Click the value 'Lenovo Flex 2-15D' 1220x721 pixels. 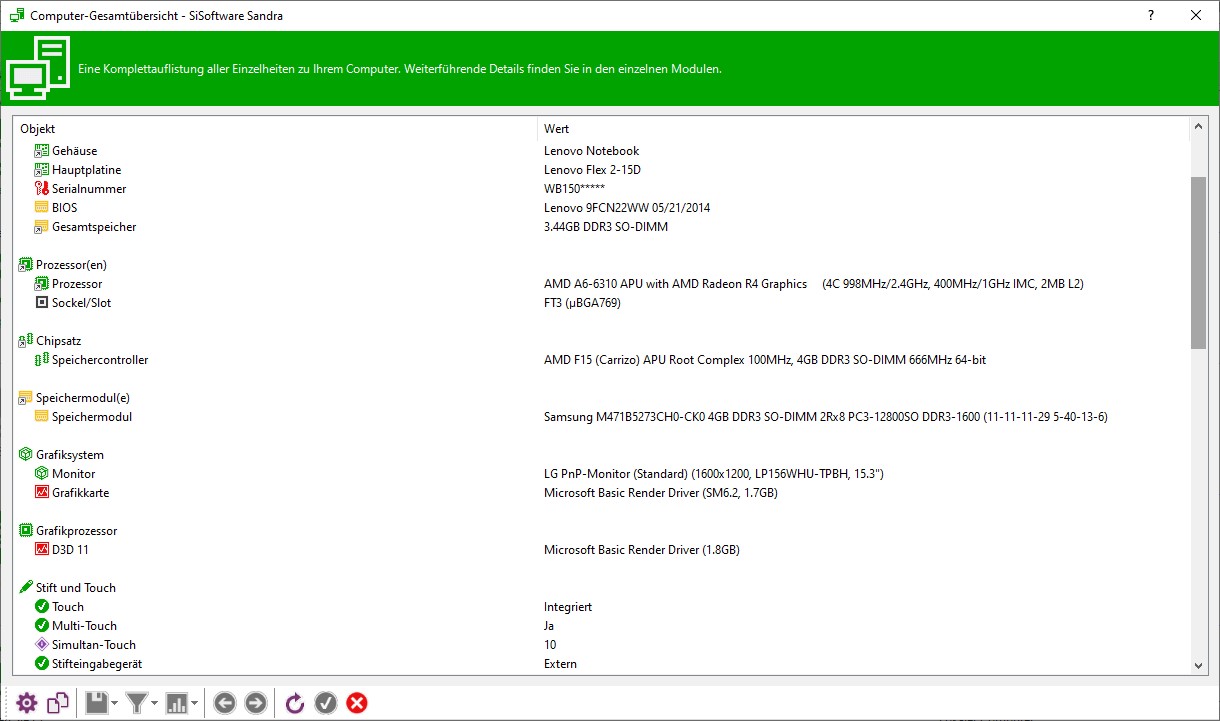click(x=592, y=170)
